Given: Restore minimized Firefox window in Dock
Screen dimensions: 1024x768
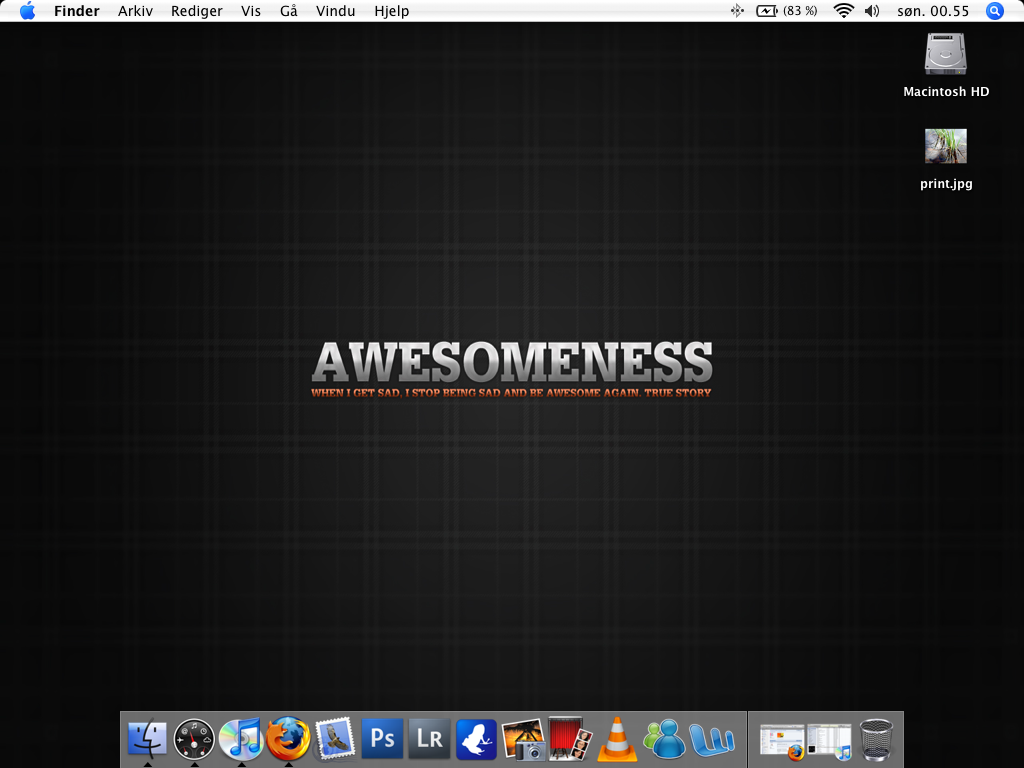Looking at the screenshot, I should coord(782,742).
